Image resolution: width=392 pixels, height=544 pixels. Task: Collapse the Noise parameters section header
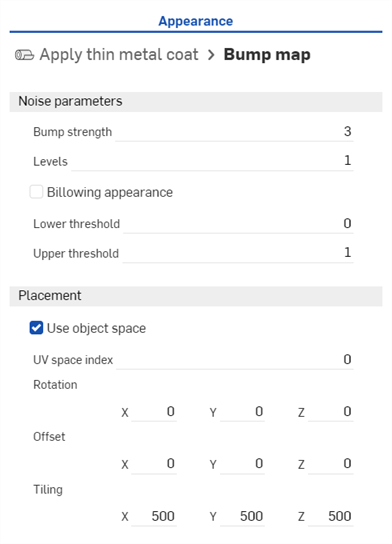pyautogui.click(x=196, y=102)
